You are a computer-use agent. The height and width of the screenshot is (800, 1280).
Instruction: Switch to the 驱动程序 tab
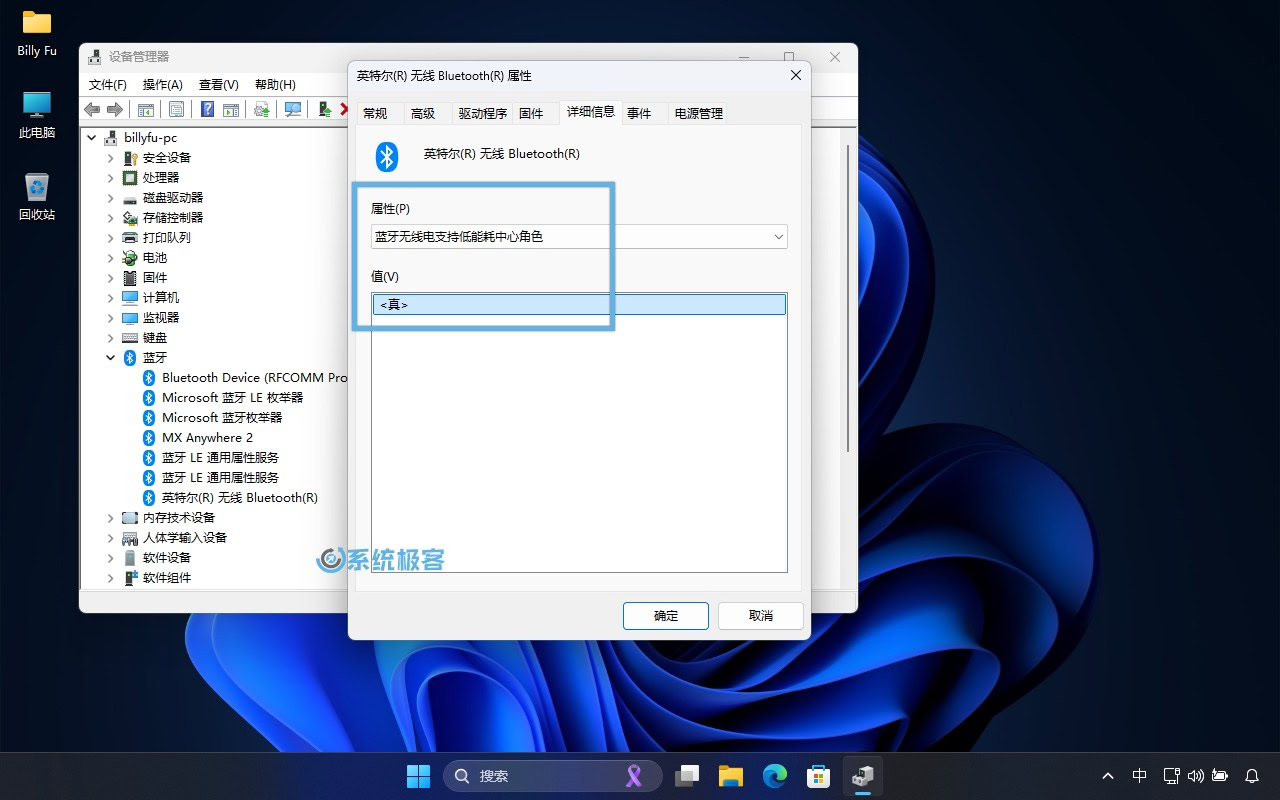[483, 113]
